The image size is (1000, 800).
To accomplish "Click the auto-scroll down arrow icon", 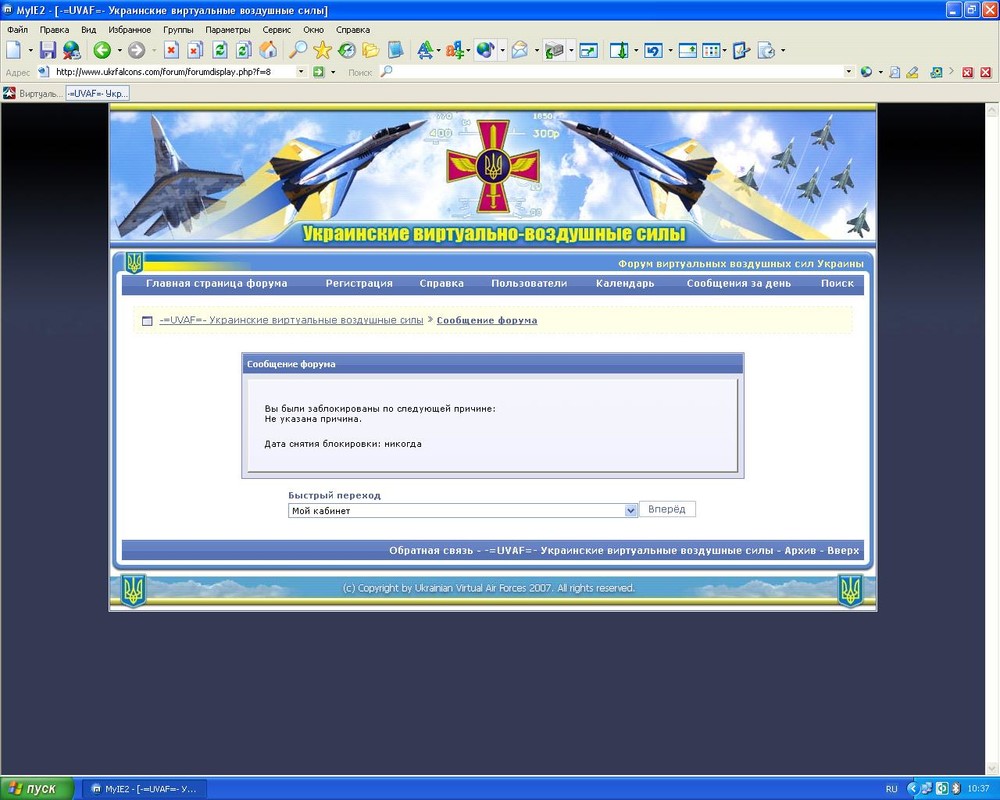I will coord(619,50).
